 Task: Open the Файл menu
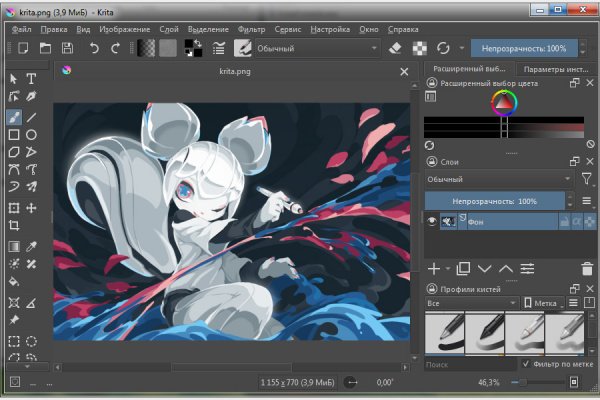pos(21,29)
